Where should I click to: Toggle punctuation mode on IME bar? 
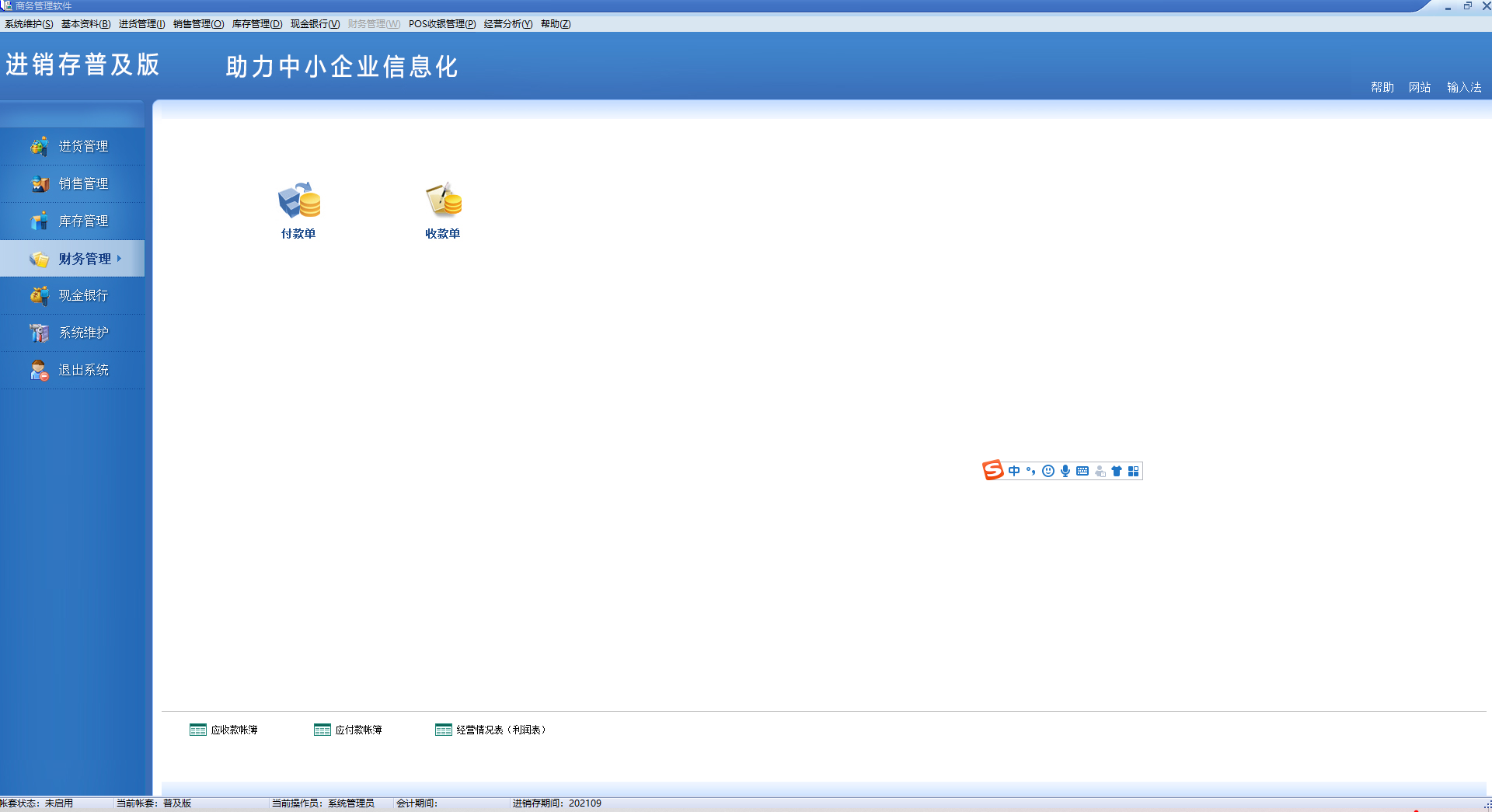[1031, 471]
